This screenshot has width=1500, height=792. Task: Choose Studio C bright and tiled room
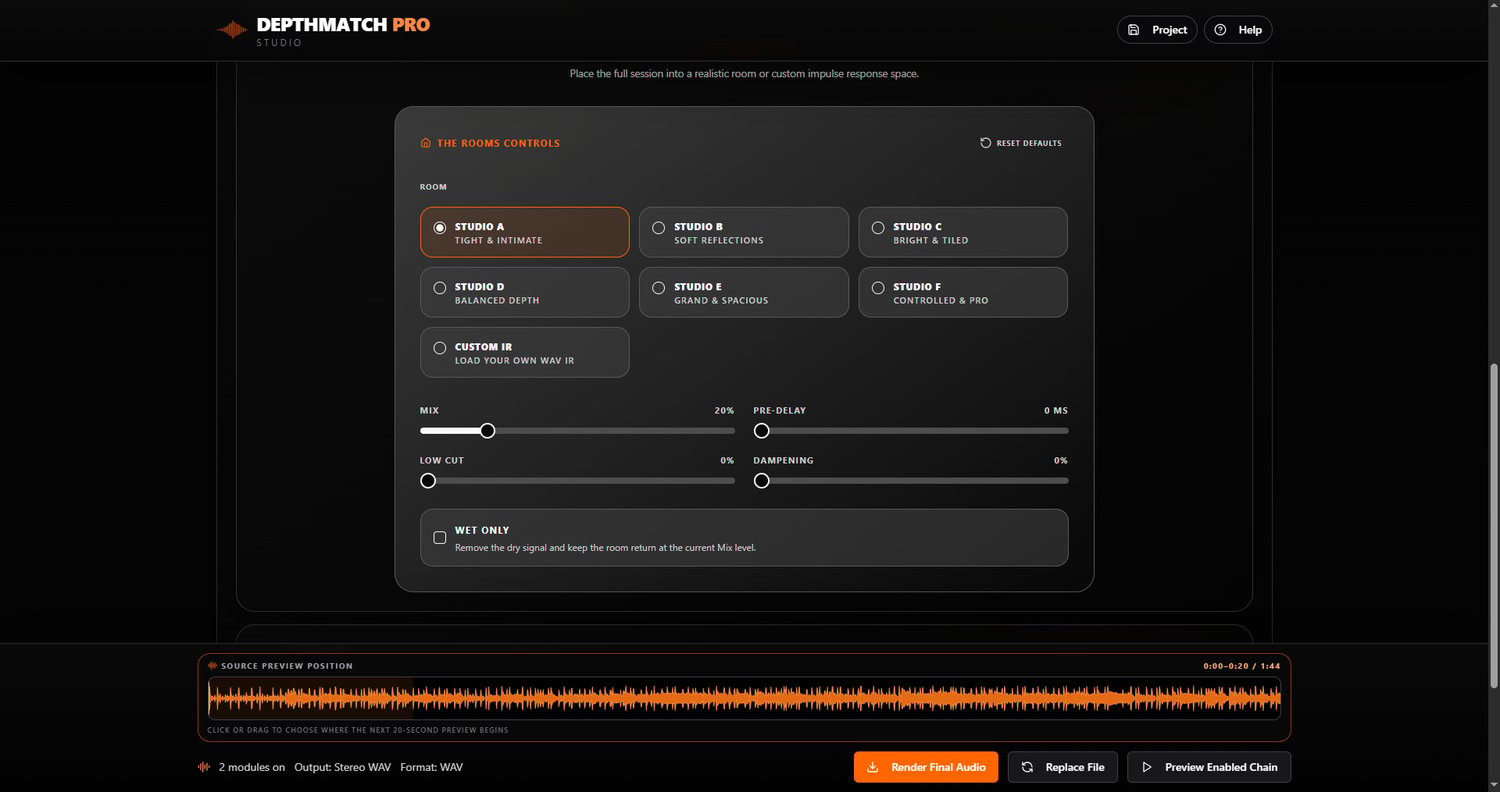pos(963,232)
